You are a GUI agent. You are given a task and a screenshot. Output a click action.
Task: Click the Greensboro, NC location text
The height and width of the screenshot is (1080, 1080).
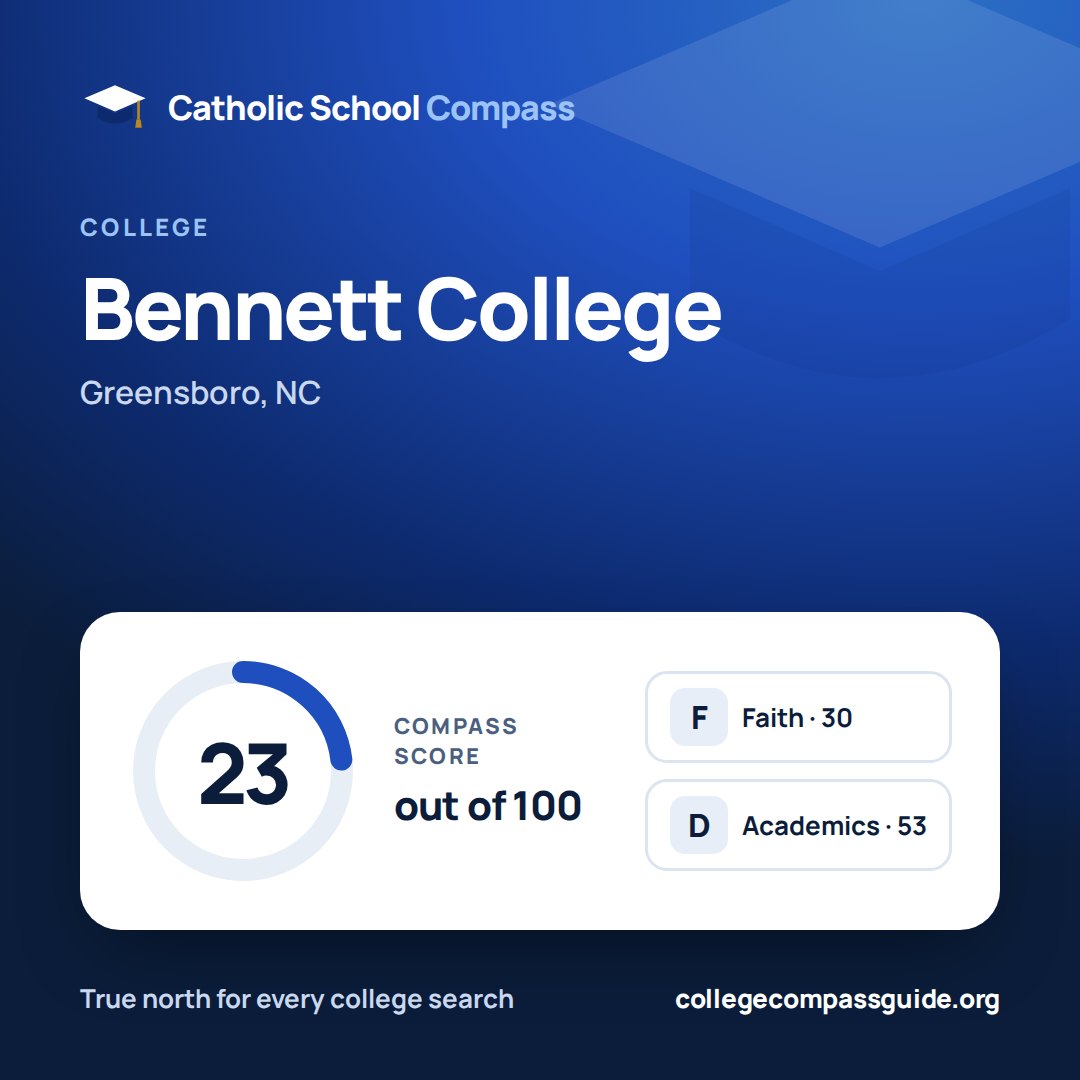[x=200, y=393]
